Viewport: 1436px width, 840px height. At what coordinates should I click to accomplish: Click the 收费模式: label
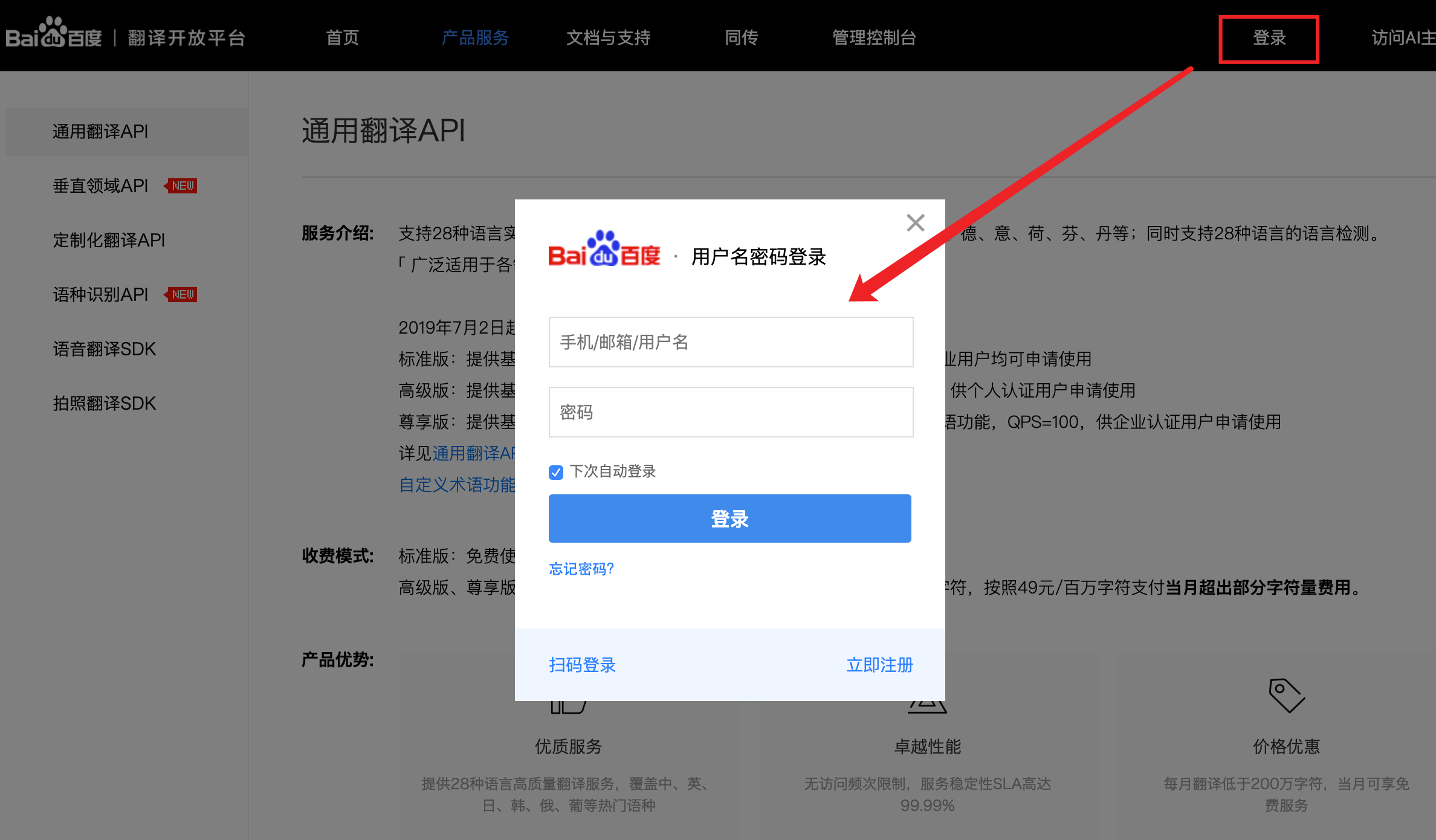[338, 556]
